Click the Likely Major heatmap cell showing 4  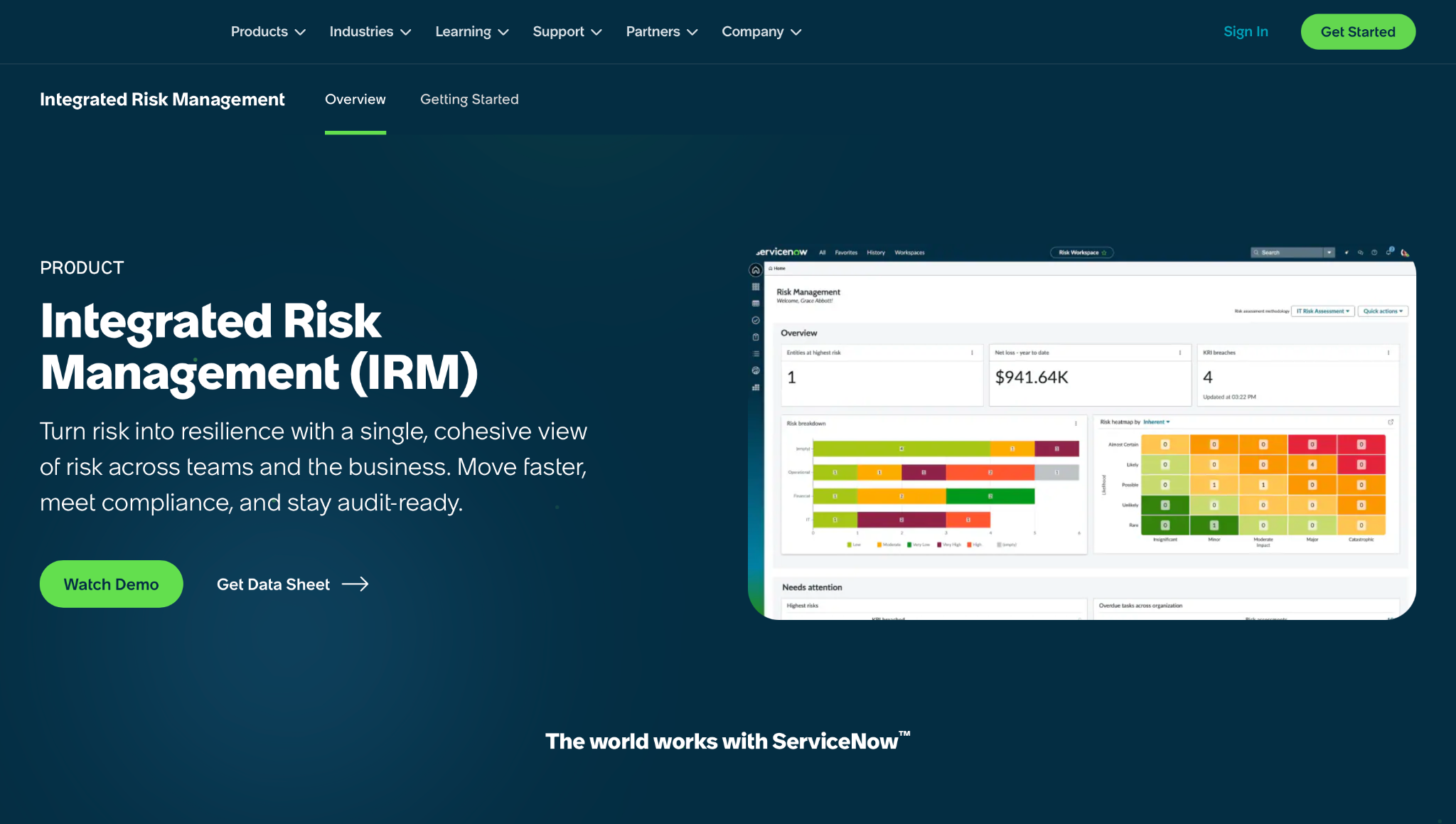[1312, 464]
